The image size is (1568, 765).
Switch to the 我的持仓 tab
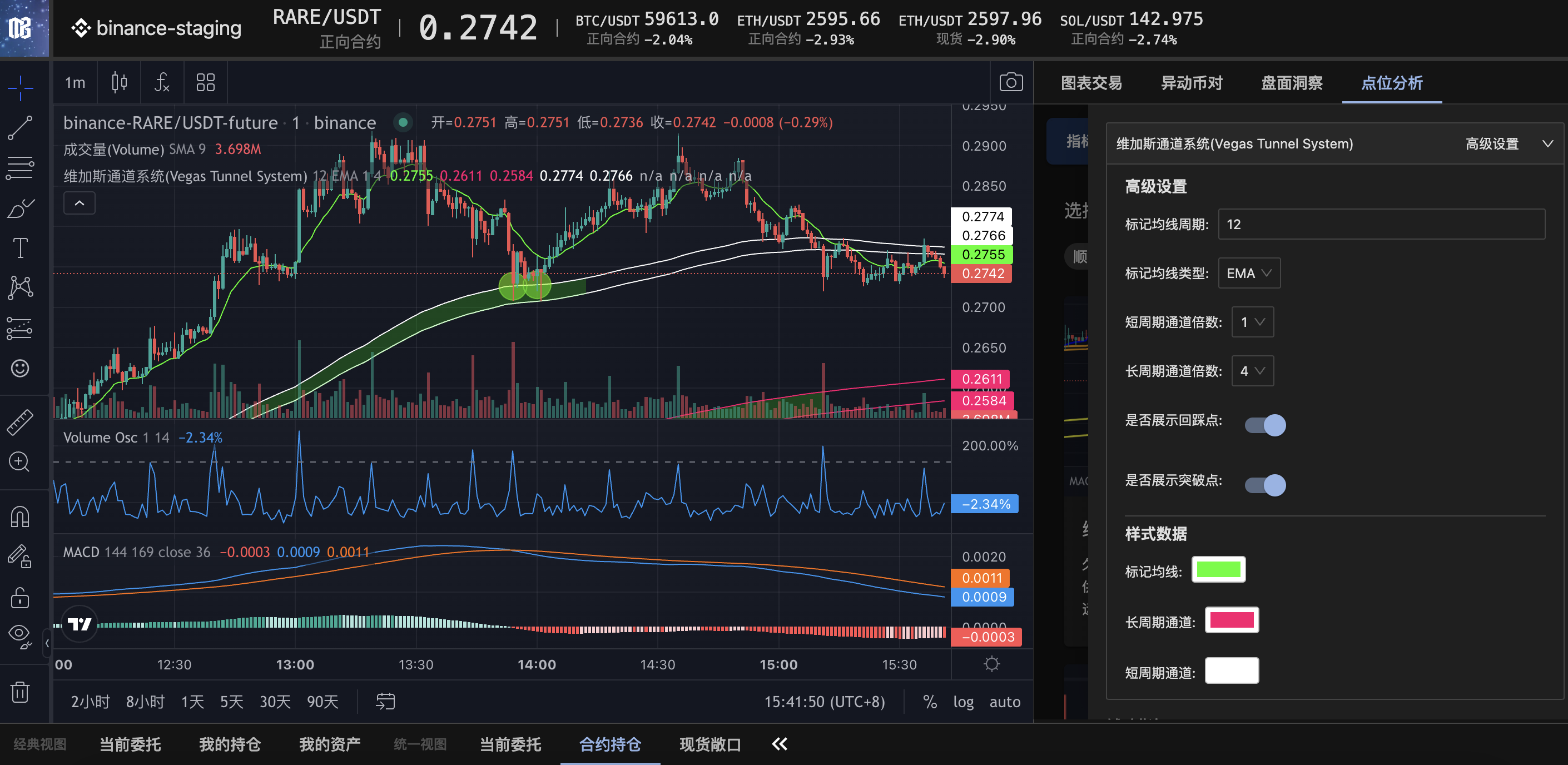[x=230, y=744]
